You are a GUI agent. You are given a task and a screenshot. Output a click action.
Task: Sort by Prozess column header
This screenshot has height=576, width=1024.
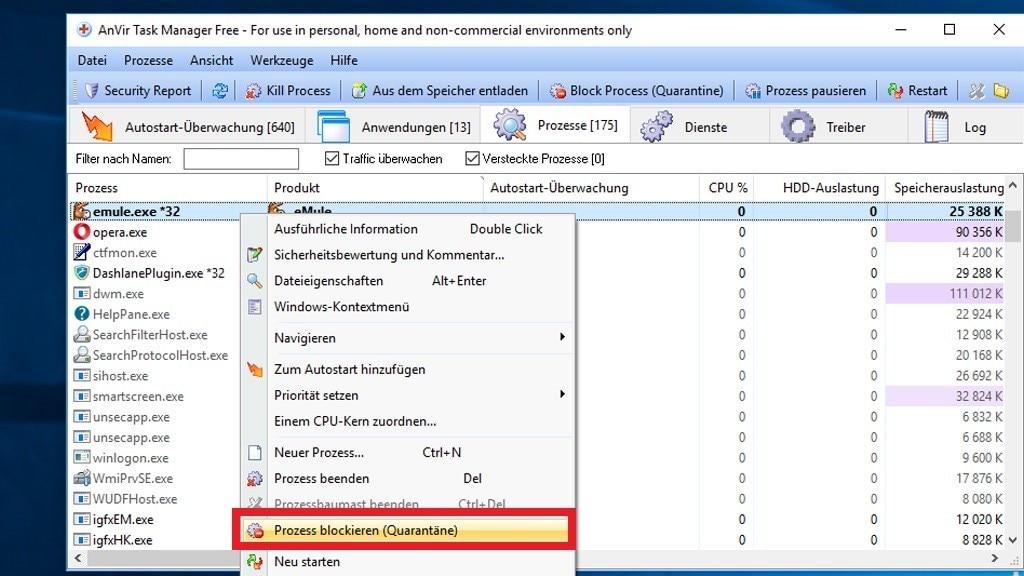pyautogui.click(x=168, y=188)
